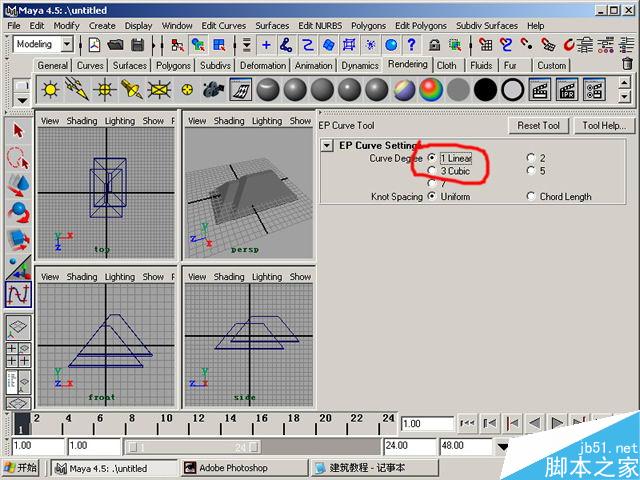640x480 pixels.
Task: Choose the Rotate tool with red arrow
Action: click(x=18, y=212)
